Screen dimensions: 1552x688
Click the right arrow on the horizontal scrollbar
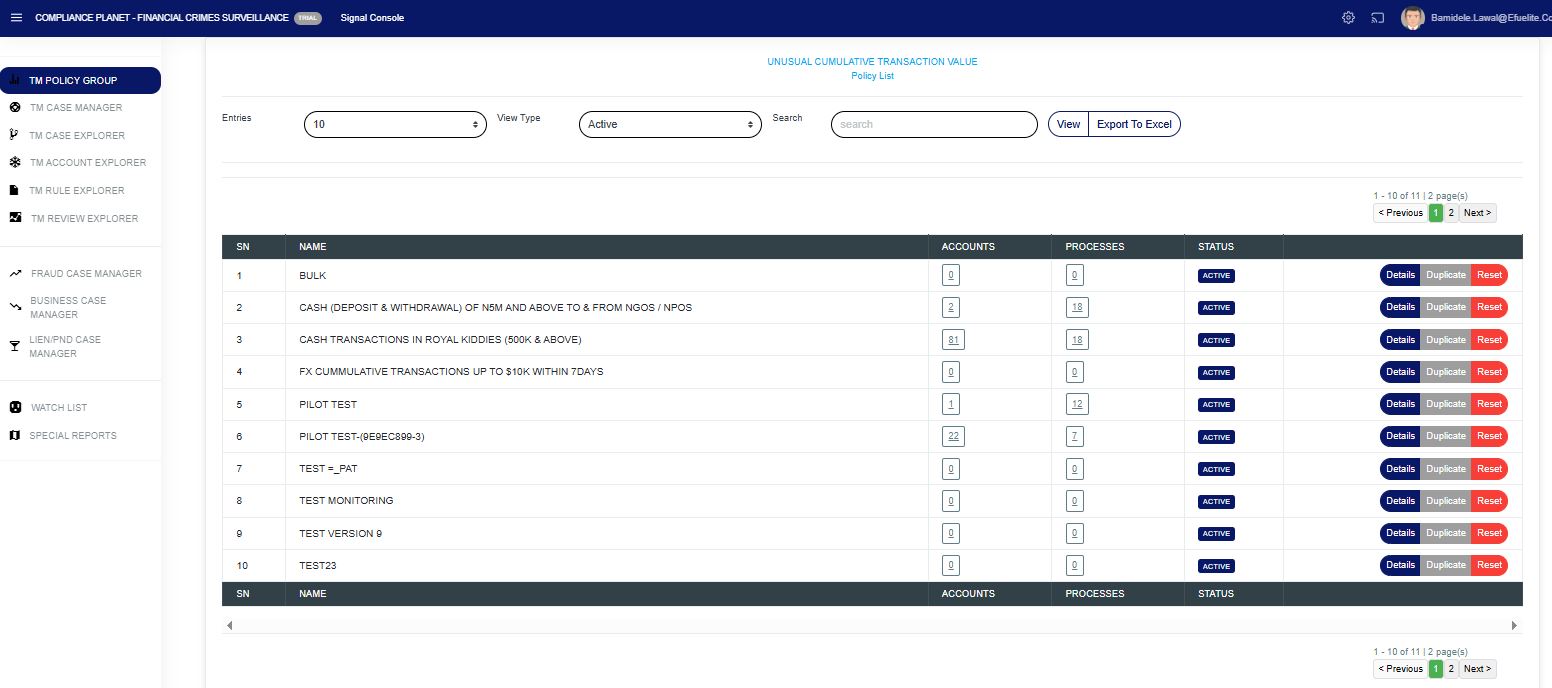click(x=1514, y=624)
